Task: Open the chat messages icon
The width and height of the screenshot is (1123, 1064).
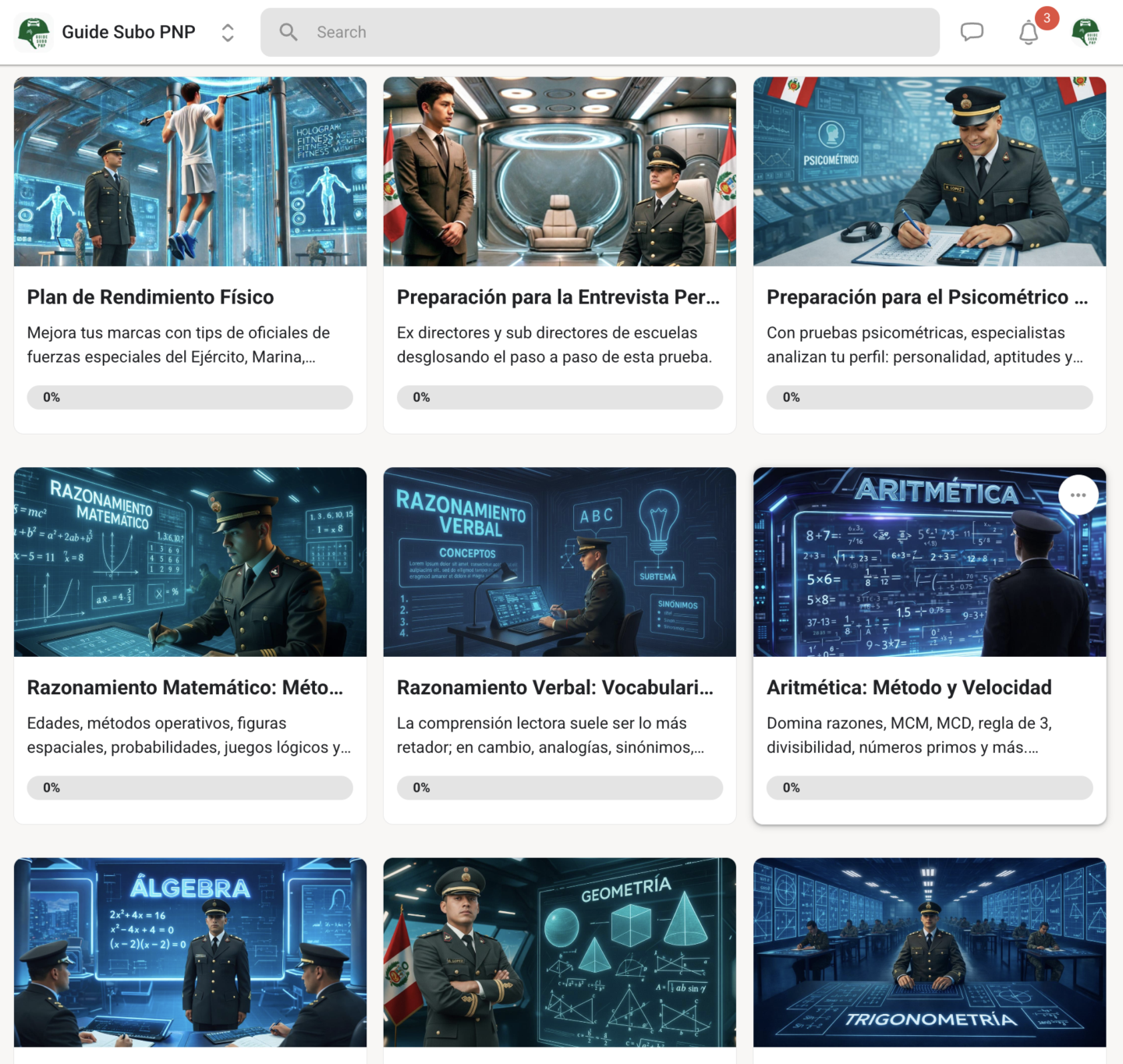Action: (972, 32)
